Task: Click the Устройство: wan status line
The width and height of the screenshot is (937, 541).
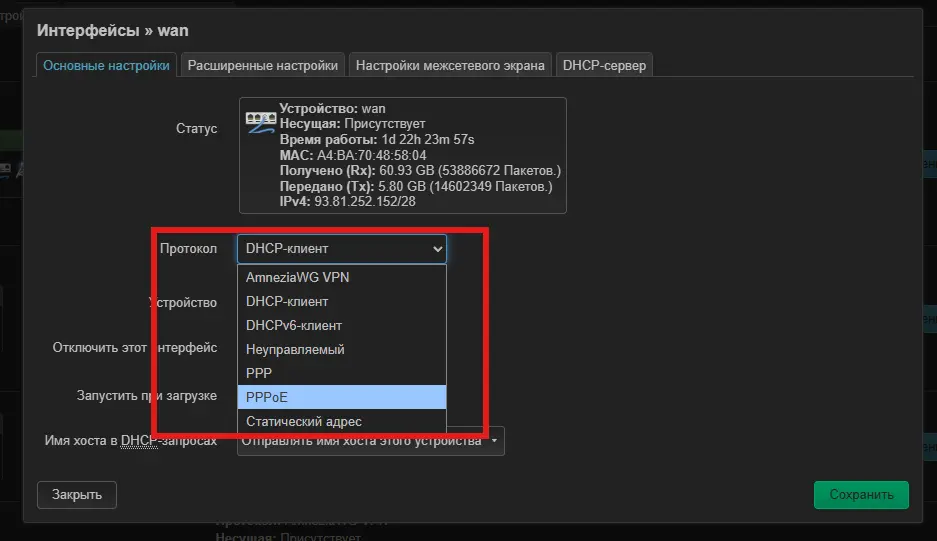Action: 332,109
